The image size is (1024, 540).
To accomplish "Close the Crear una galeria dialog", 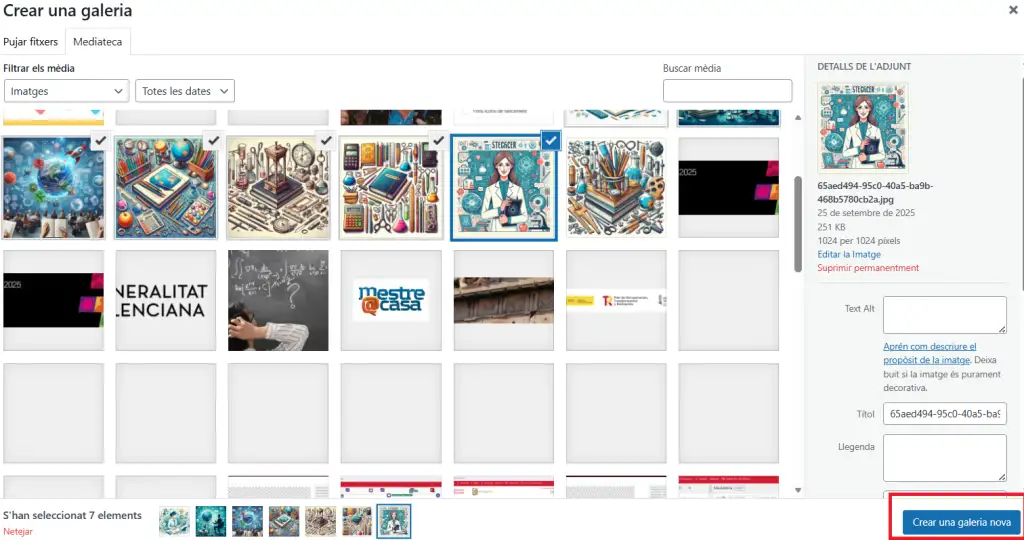I will tap(1012, 10).
